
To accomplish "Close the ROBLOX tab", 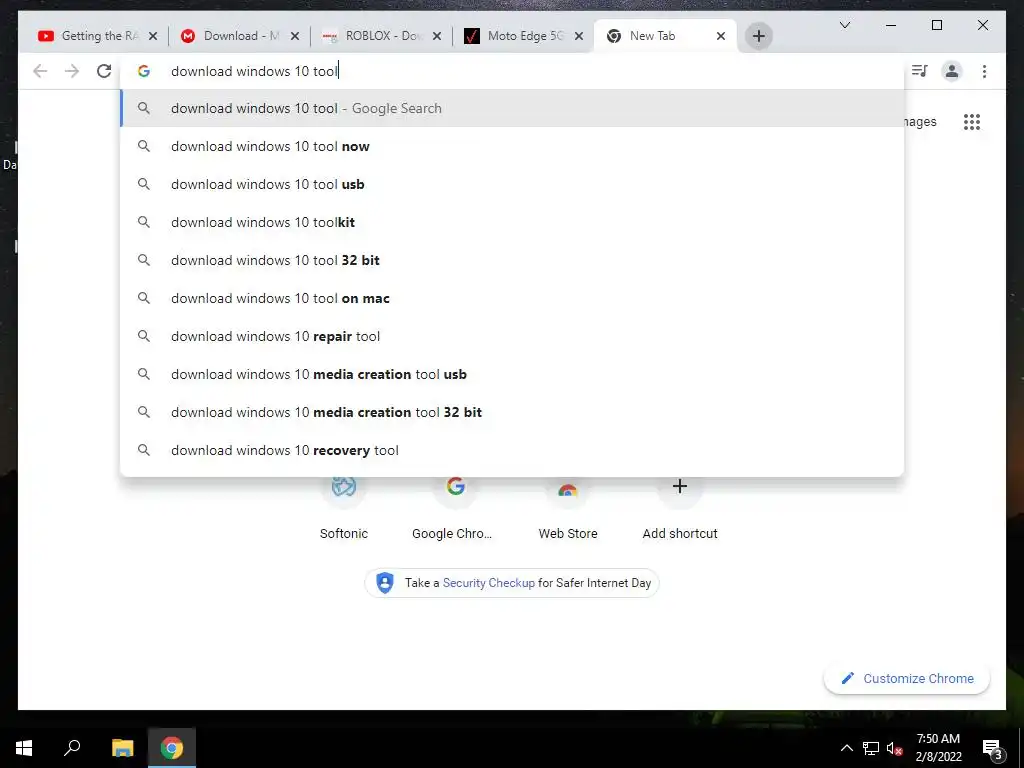I will coord(437,37).
